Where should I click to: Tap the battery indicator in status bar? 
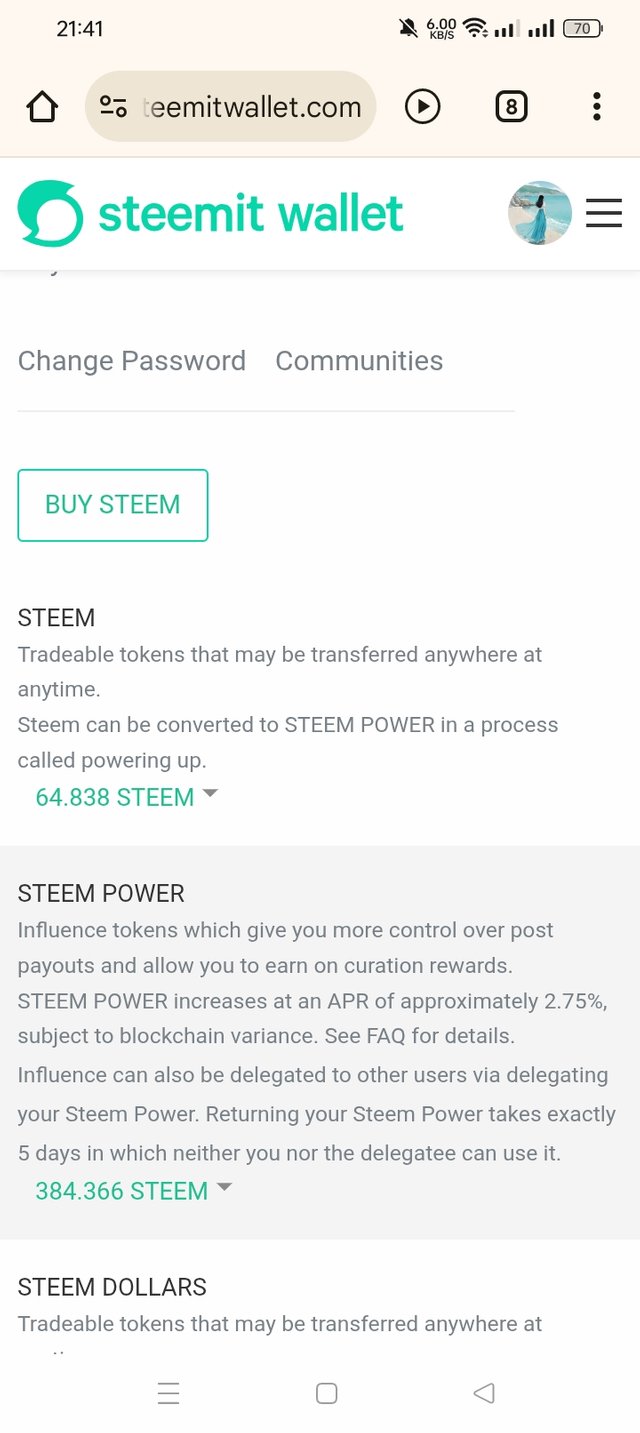pyautogui.click(x=583, y=29)
